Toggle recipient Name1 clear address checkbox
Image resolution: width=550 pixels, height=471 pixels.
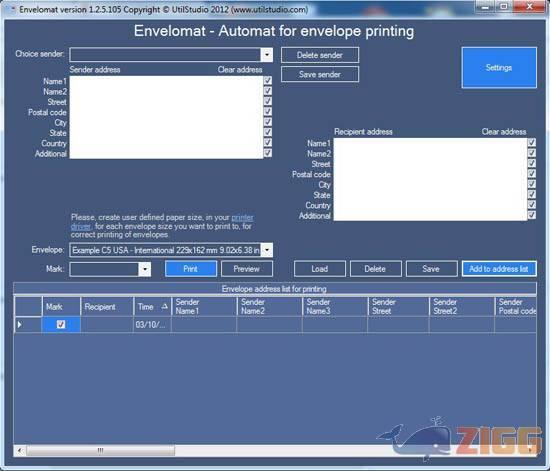[x=532, y=142]
